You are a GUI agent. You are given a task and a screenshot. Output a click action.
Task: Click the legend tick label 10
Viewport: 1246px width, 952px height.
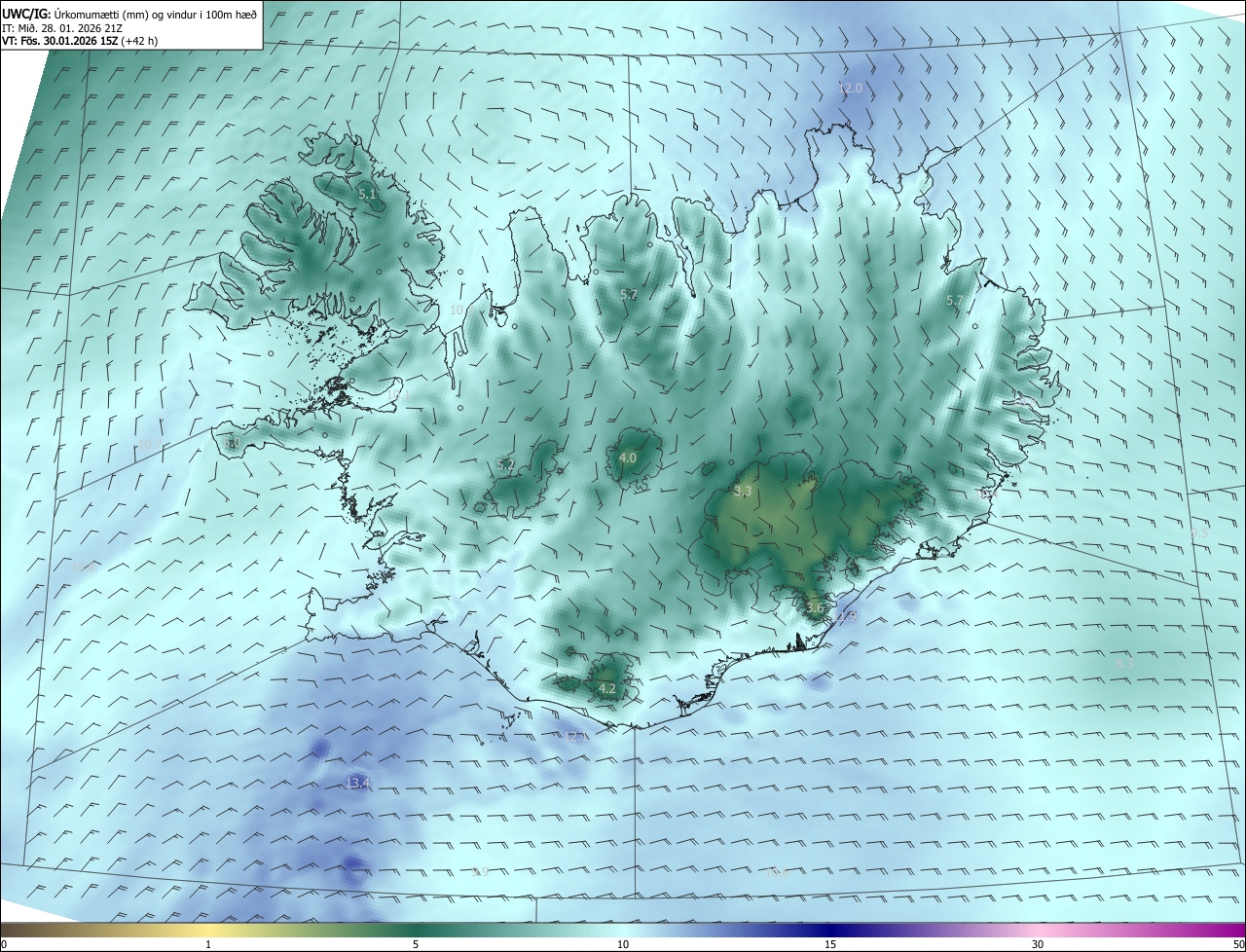pos(623,944)
